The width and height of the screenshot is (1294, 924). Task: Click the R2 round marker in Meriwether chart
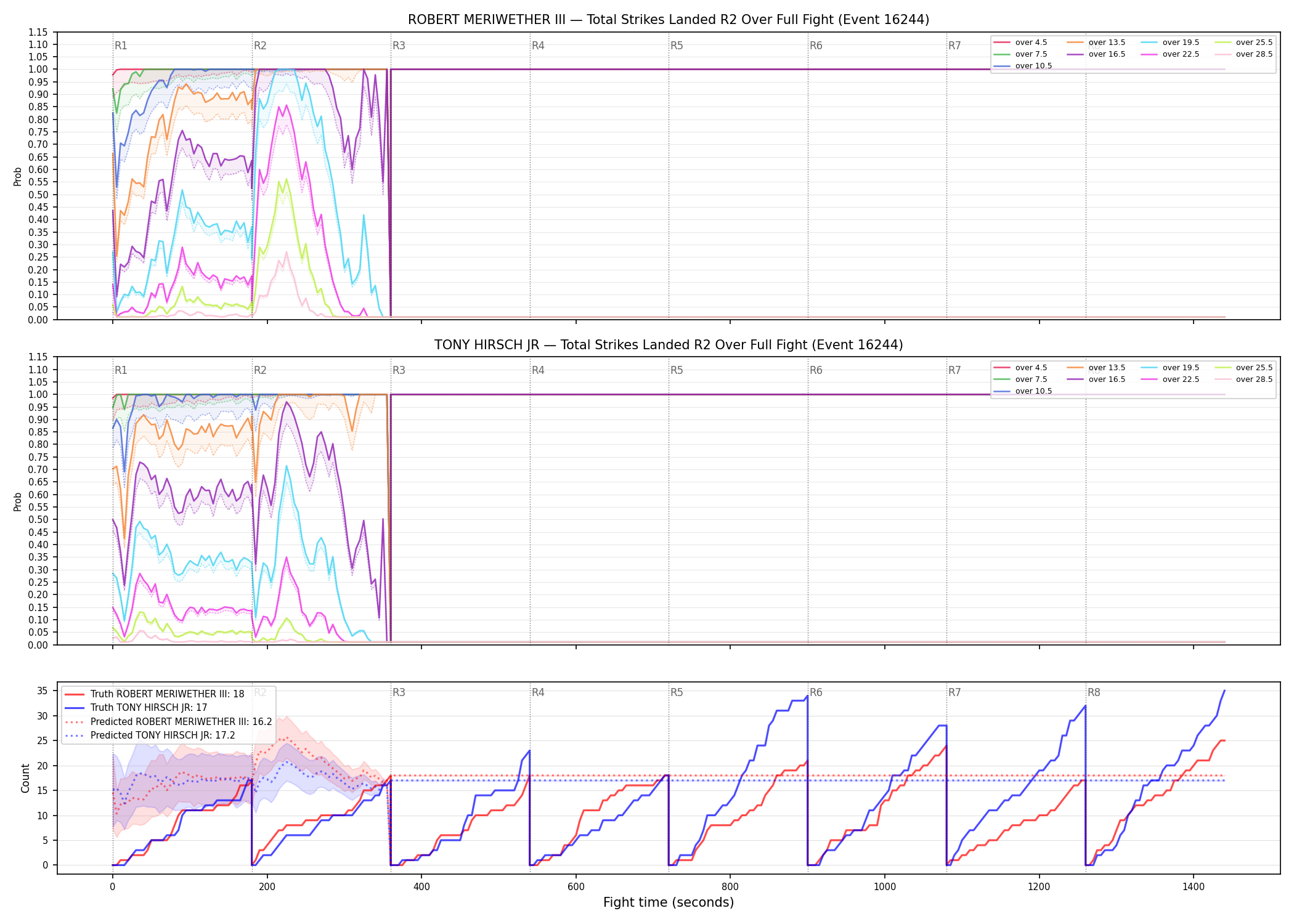tap(260, 46)
